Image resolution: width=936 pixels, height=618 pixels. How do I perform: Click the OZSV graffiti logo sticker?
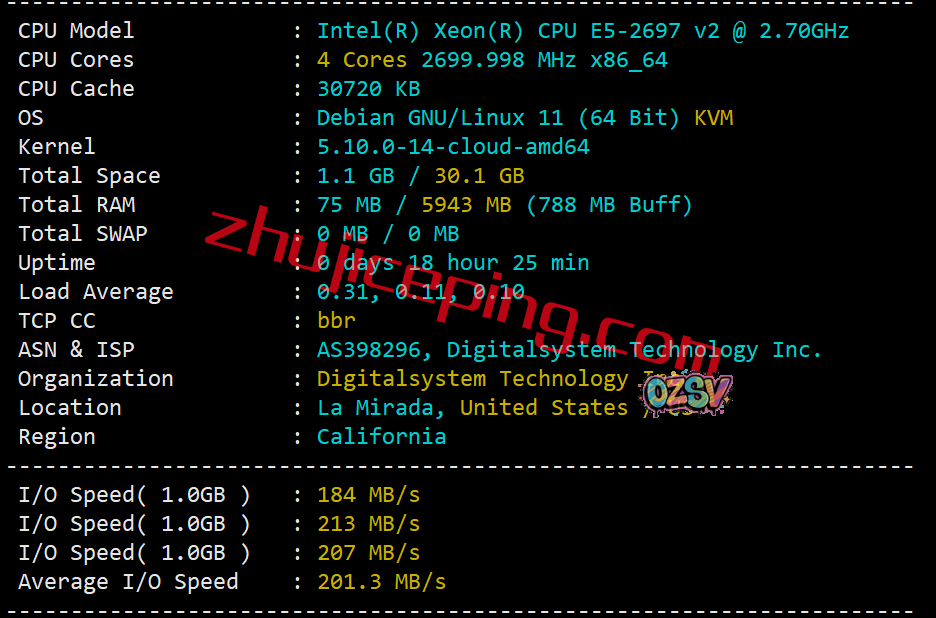coord(685,394)
